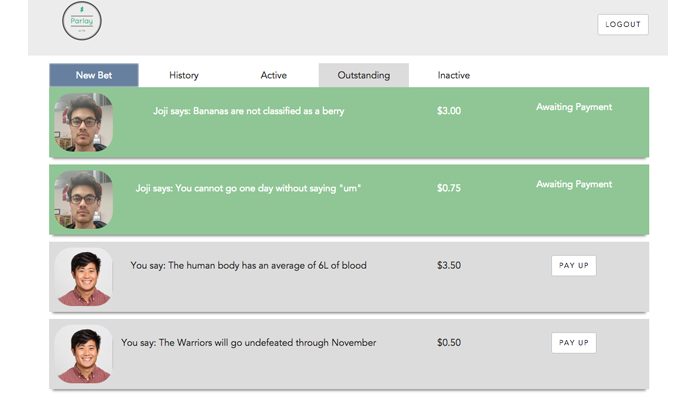700x400 pixels.
Task: Select the $3.50 bet amount
Action: click(x=449, y=266)
